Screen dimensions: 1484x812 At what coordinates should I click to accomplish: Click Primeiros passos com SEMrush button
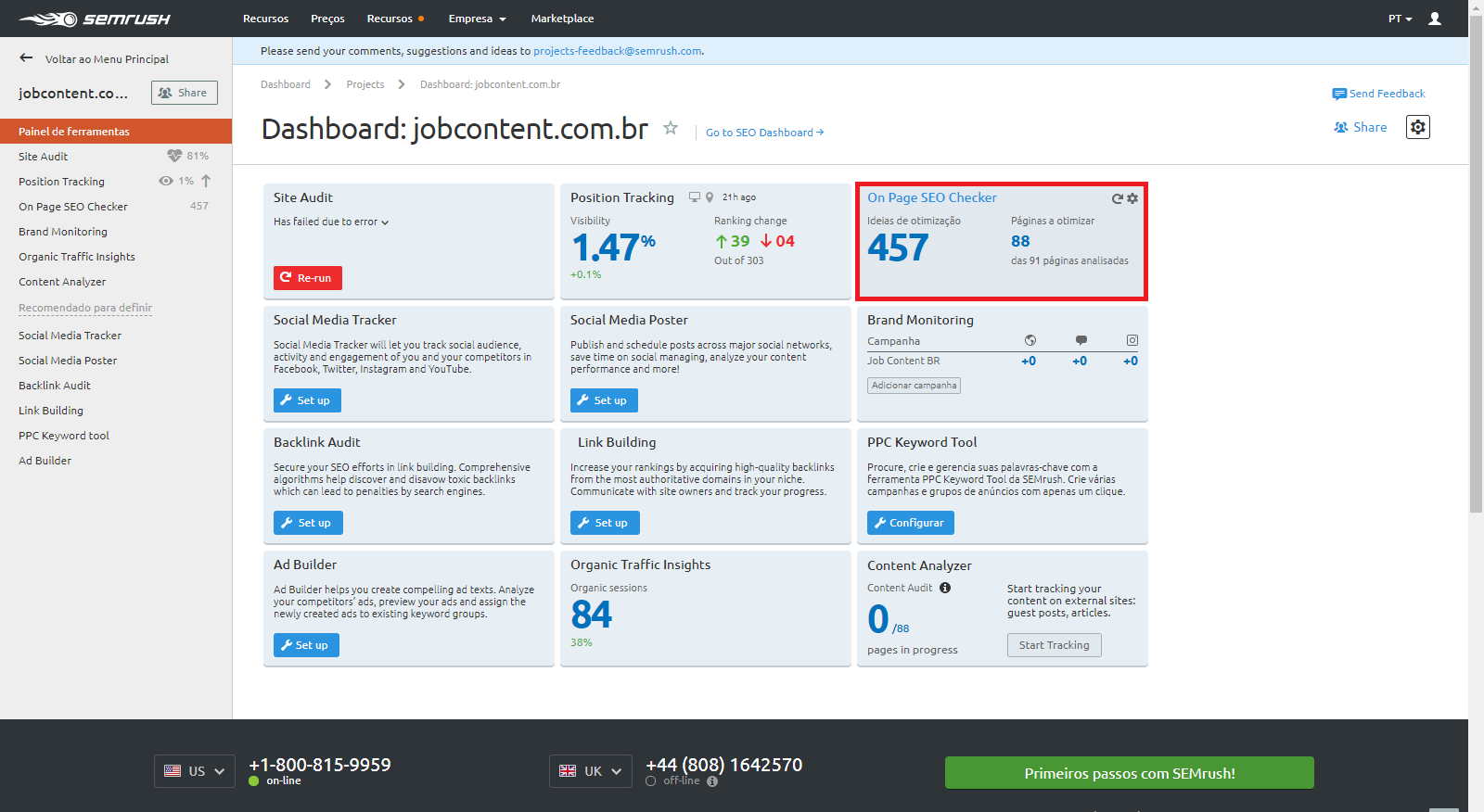tap(1130, 773)
